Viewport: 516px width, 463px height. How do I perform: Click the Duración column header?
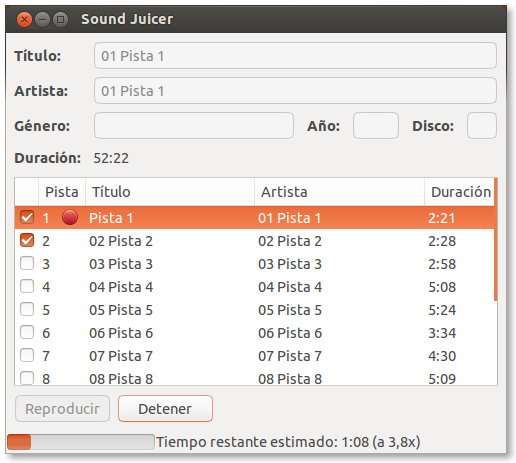point(459,192)
